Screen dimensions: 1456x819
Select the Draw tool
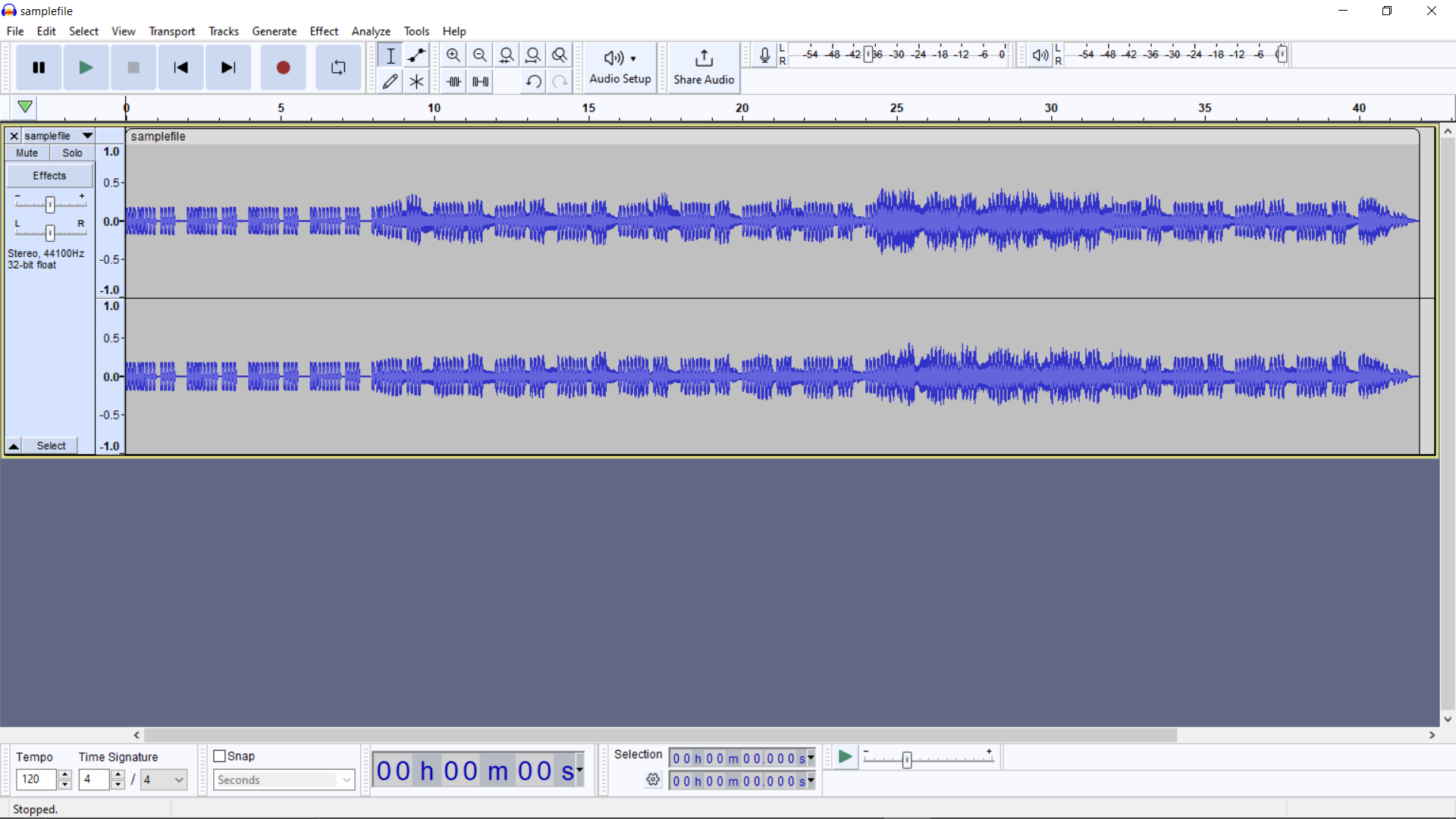click(x=390, y=81)
